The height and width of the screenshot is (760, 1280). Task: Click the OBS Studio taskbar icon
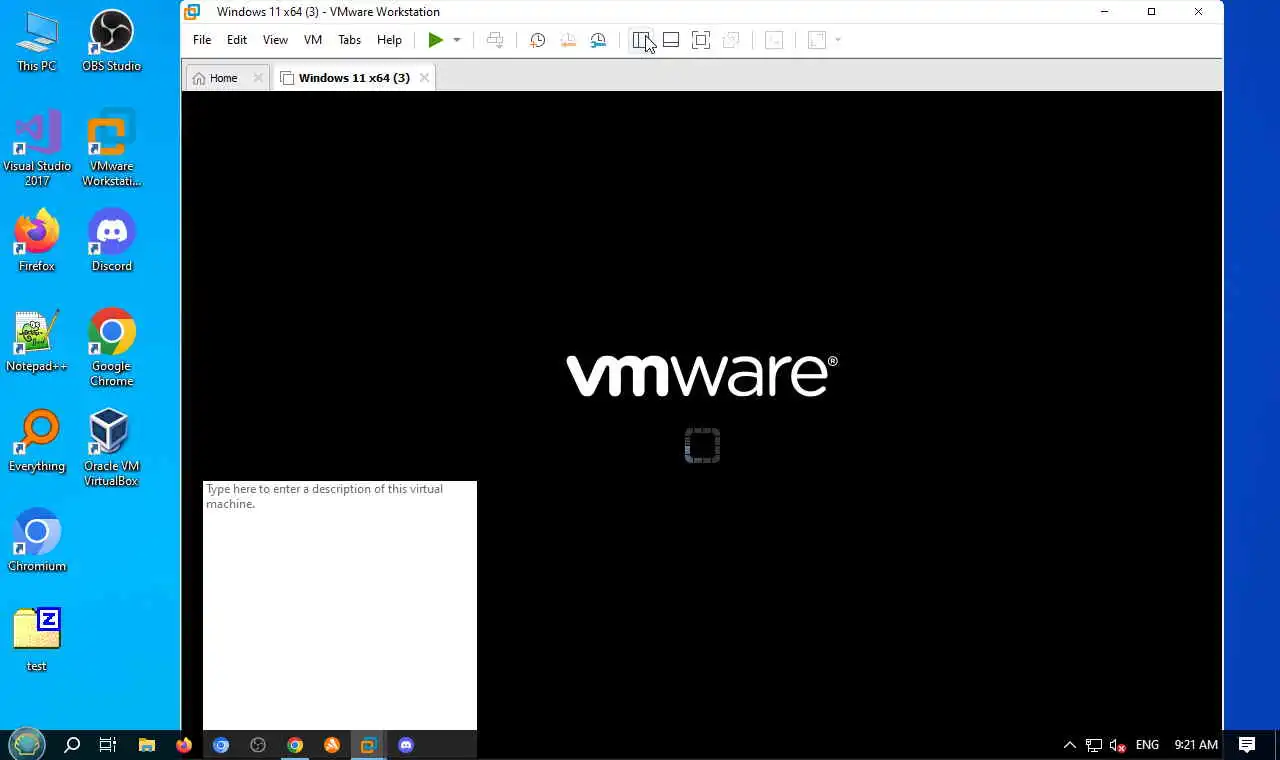pos(258,745)
